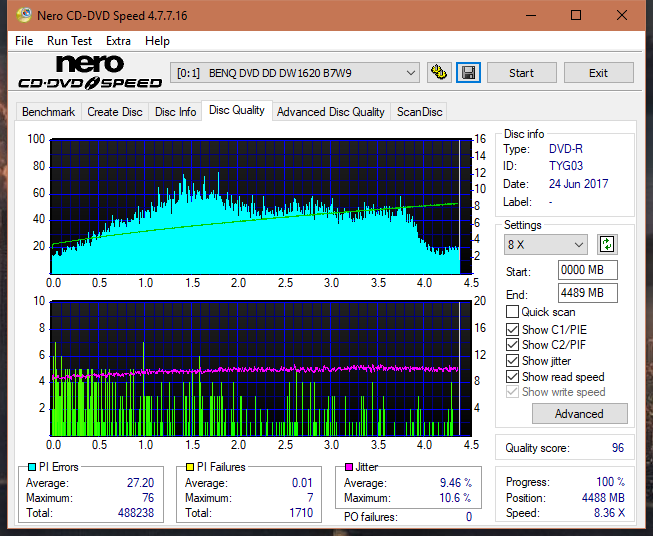Click the Jitter average 9.46 % value
This screenshot has width=653, height=536.
pyautogui.click(x=456, y=483)
